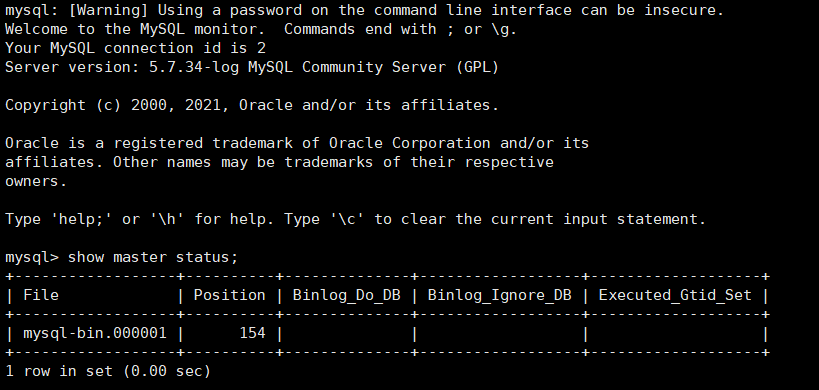819x390 pixels.
Task: Click the empty Executed_Gtid_Set cell
Action: click(675, 333)
